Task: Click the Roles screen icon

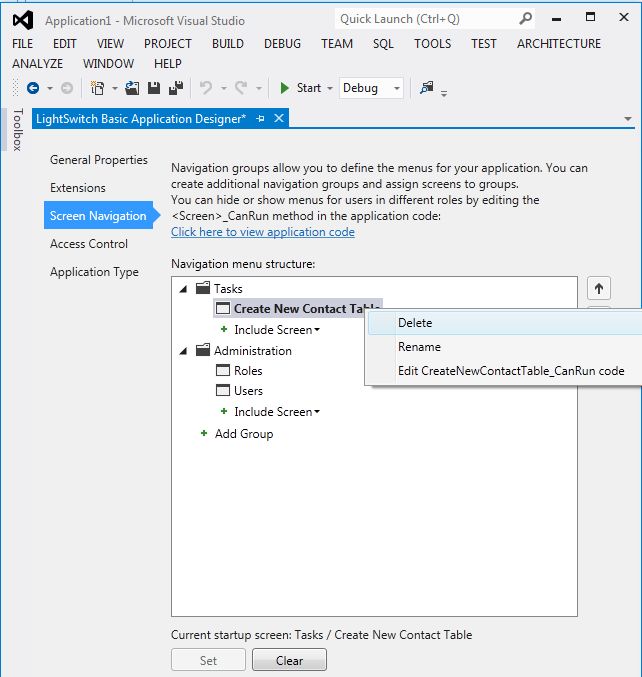Action: tap(223, 370)
